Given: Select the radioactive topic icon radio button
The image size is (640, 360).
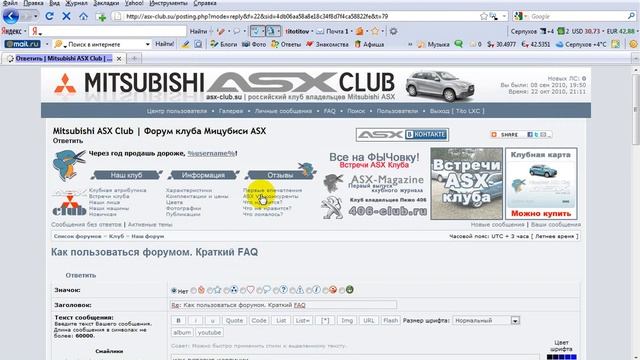Looking at the screenshot, I should tap(227, 291).
